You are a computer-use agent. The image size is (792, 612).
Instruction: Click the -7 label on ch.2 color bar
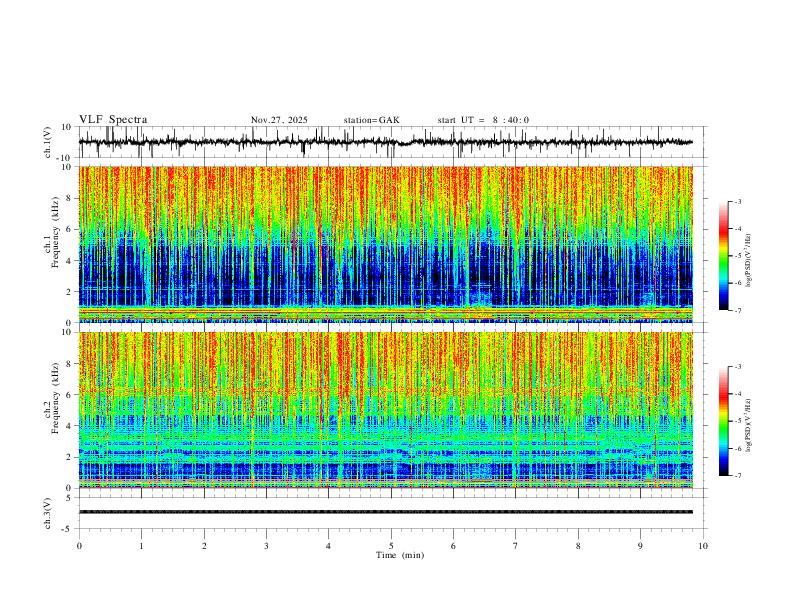737,476
